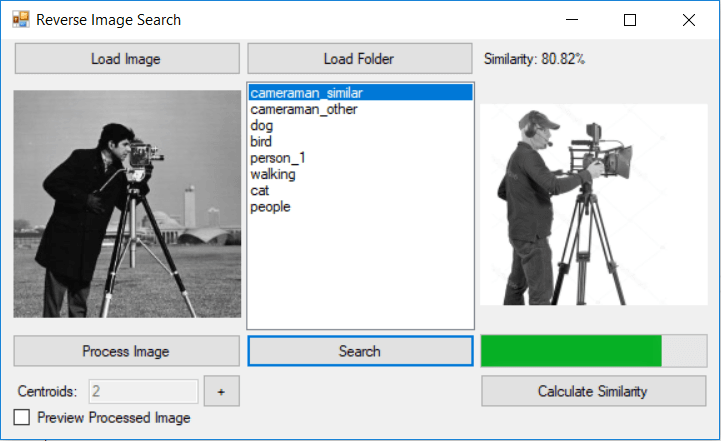Increase centroids with the plus button
Viewport: 721px width, 441px height.
coord(221,391)
